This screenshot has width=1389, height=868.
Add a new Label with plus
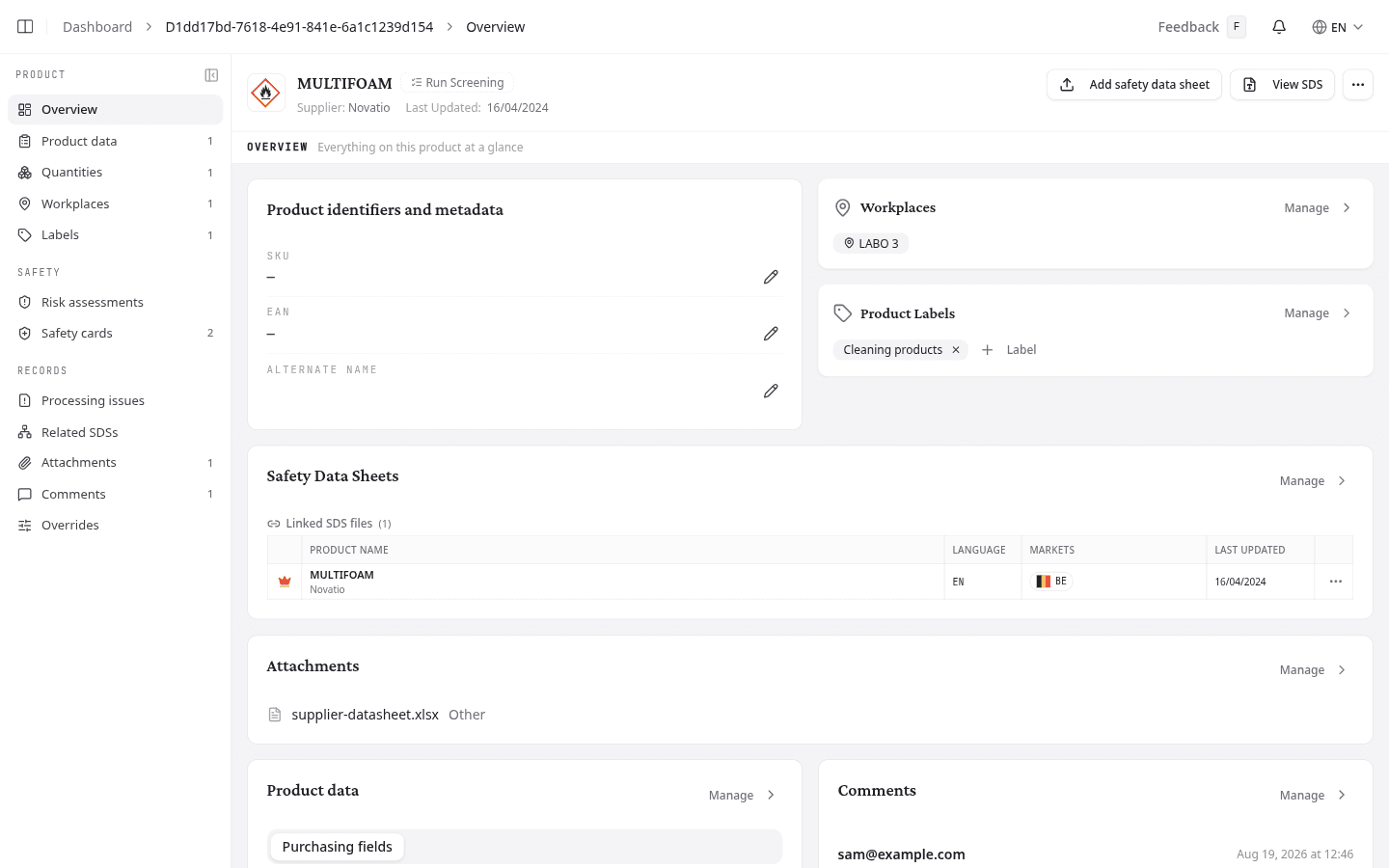coord(1008,350)
